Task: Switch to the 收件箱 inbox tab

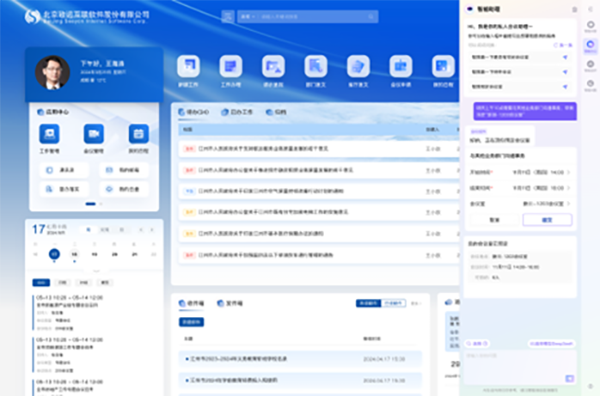Action: pos(191,303)
